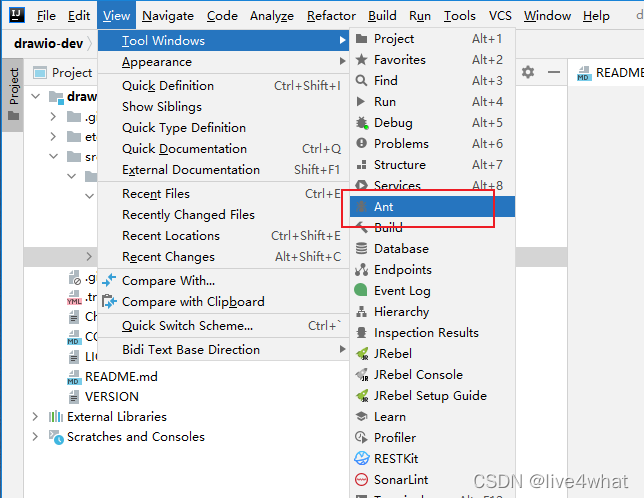This screenshot has width=644, height=498.
Task: Expand the Tool Windows submenu arrow
Action: click(x=342, y=40)
